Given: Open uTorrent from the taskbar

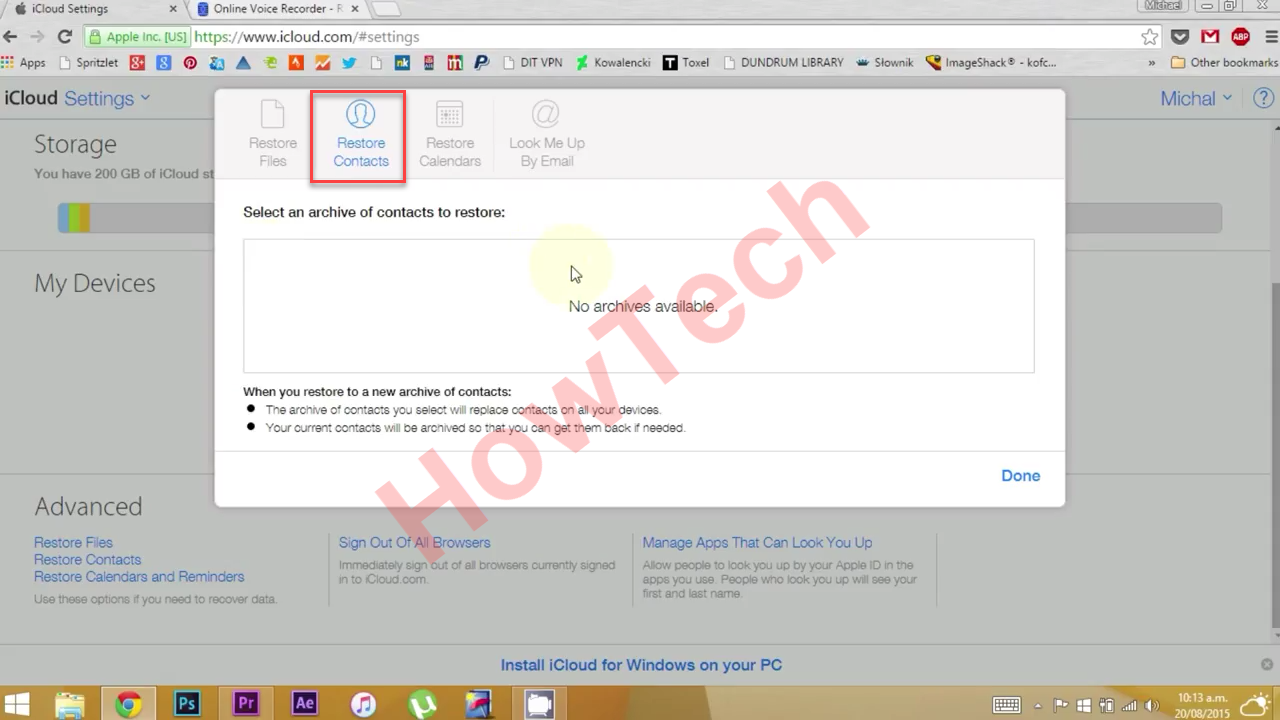Looking at the screenshot, I should 422,704.
